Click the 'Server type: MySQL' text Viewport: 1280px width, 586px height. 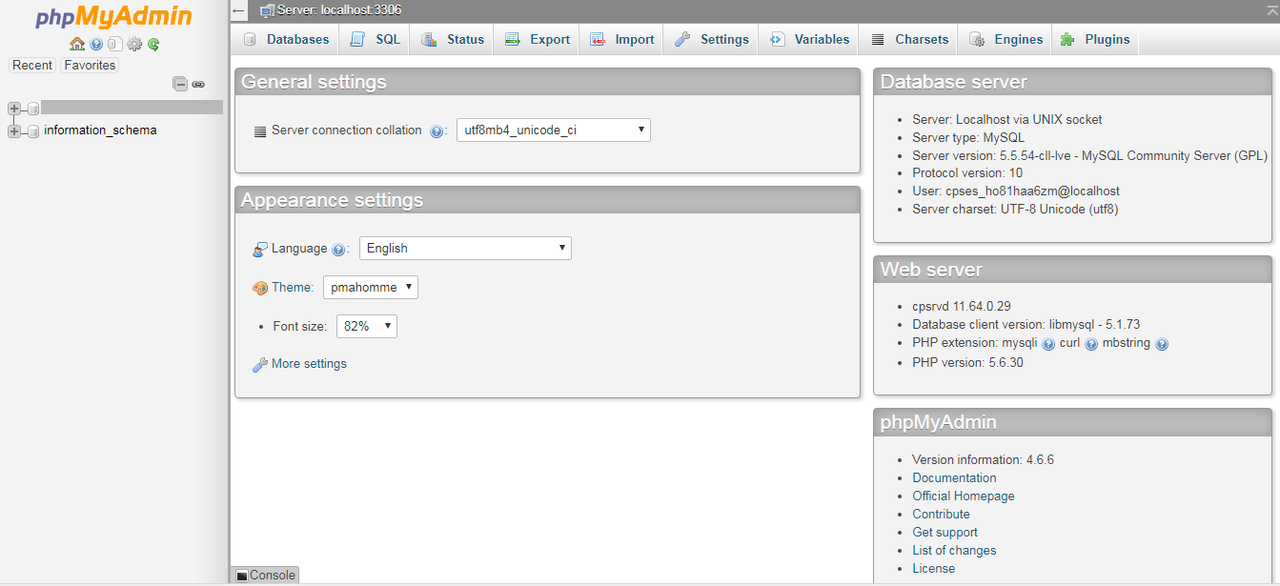(x=968, y=138)
